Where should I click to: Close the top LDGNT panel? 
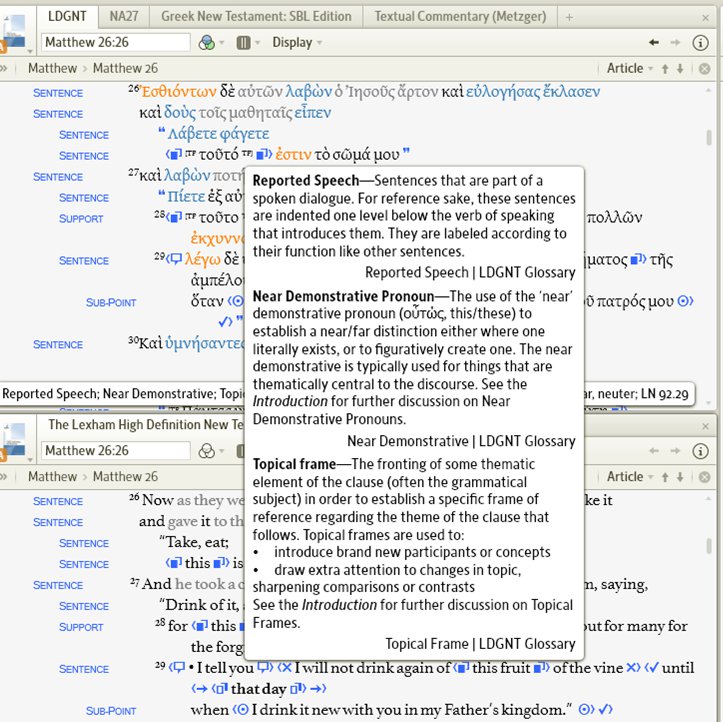tap(705, 18)
